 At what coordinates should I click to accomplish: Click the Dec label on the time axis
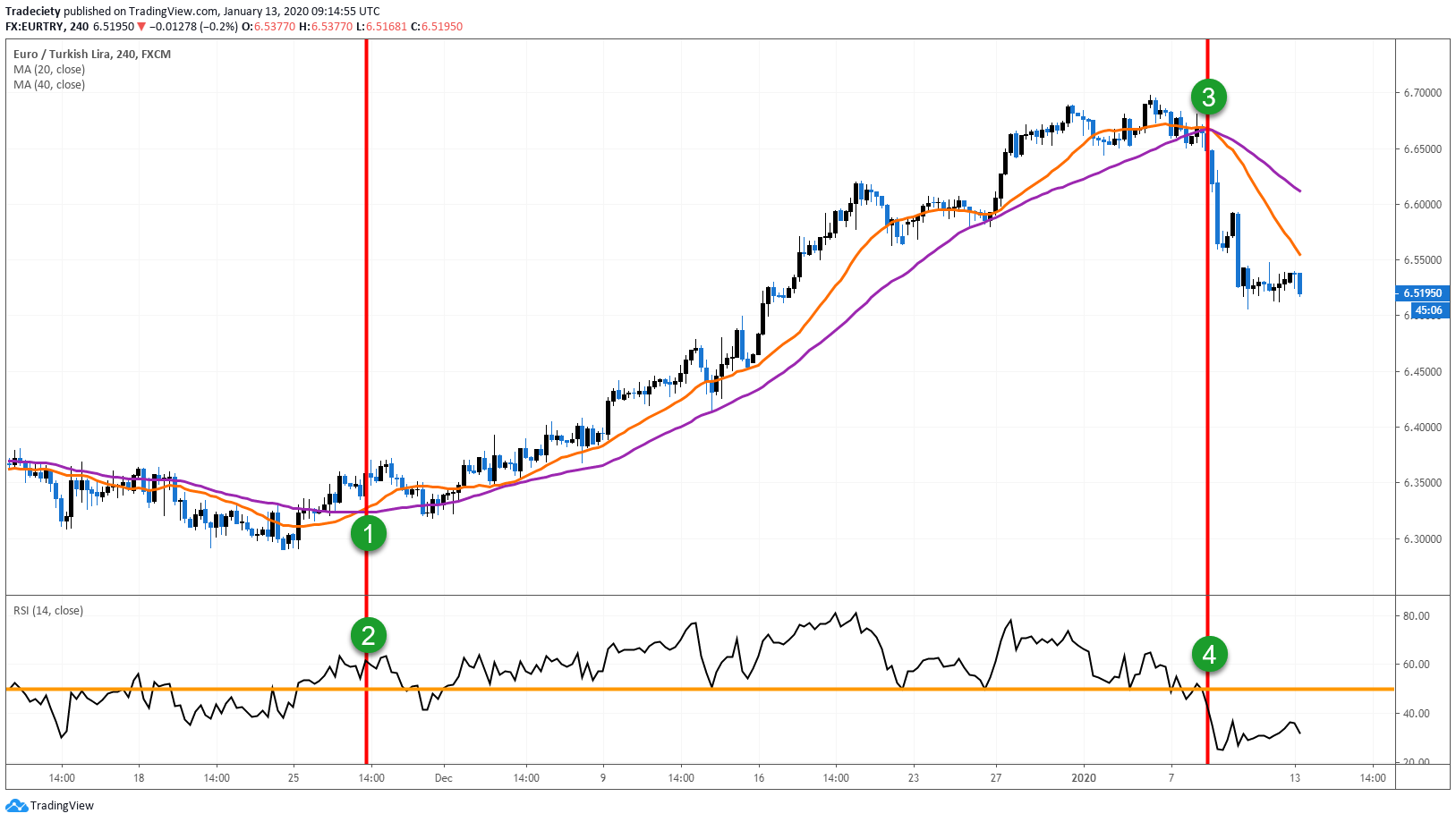coord(443,779)
